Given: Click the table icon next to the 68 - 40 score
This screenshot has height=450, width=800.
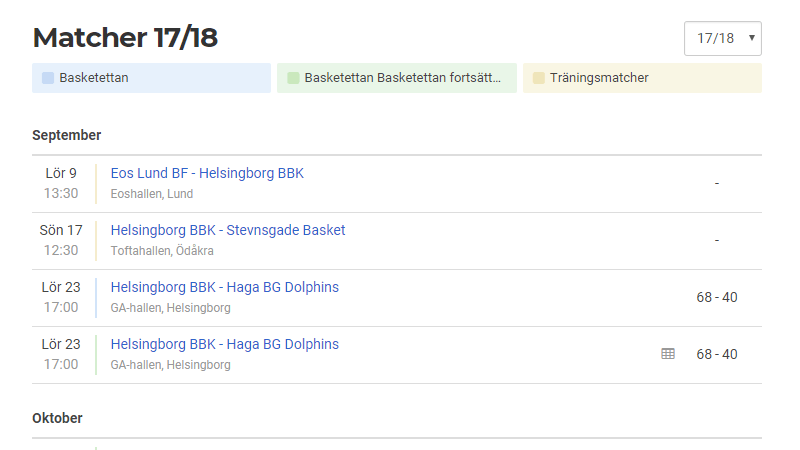Looking at the screenshot, I should pyautogui.click(x=668, y=354).
